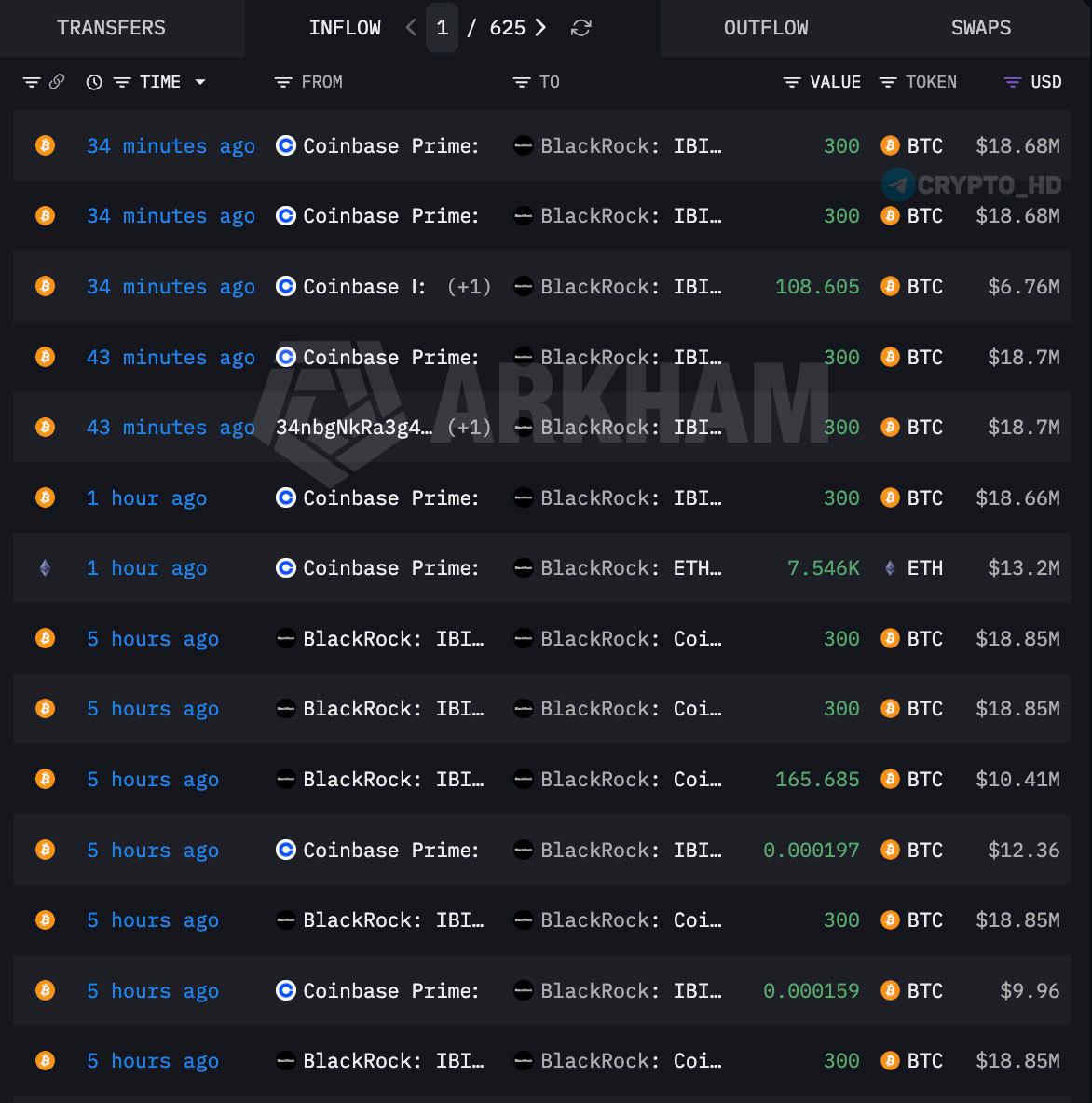Screen dimensions: 1092x1103
Task: Click the VALUE column header label
Action: tap(835, 82)
